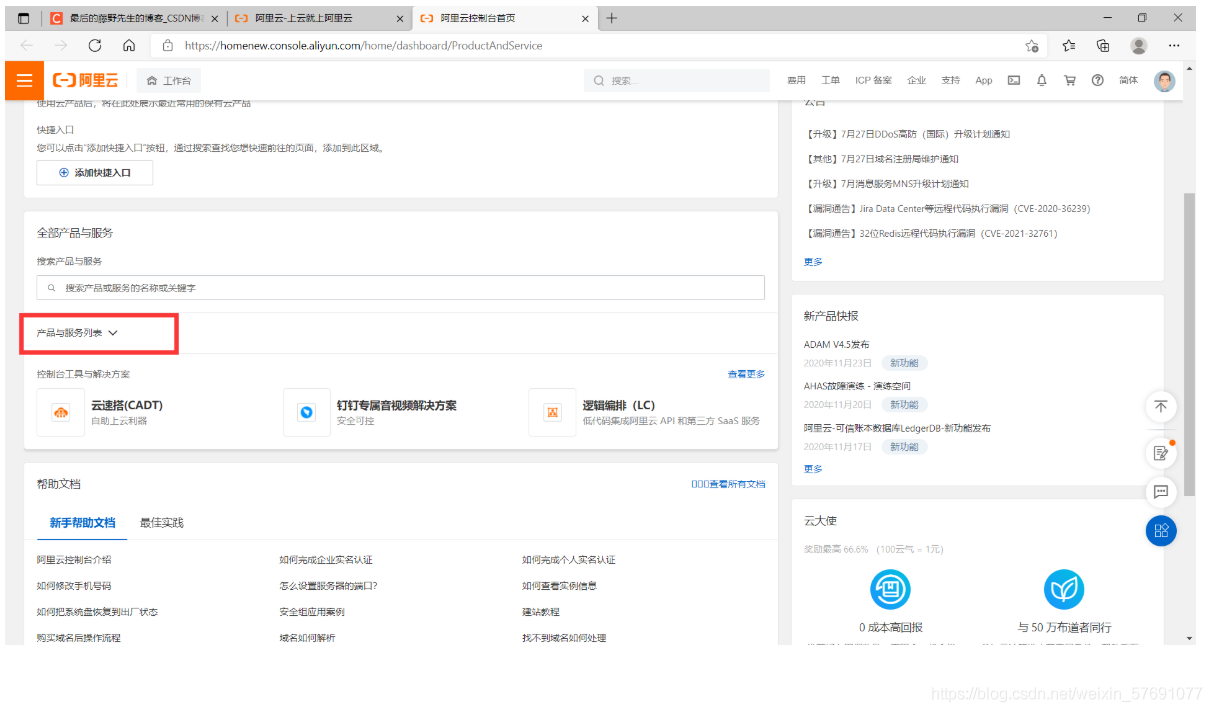Image resolution: width=1212 pixels, height=712 pixels.
Task: Open the 工作台 workbench home
Action: tap(169, 80)
